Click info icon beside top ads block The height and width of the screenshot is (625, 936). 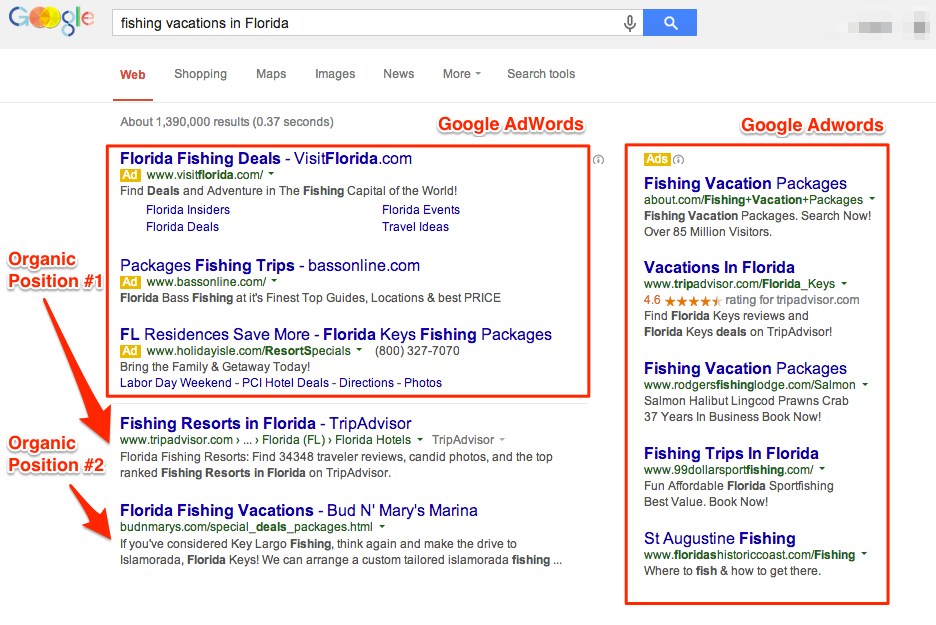(598, 159)
